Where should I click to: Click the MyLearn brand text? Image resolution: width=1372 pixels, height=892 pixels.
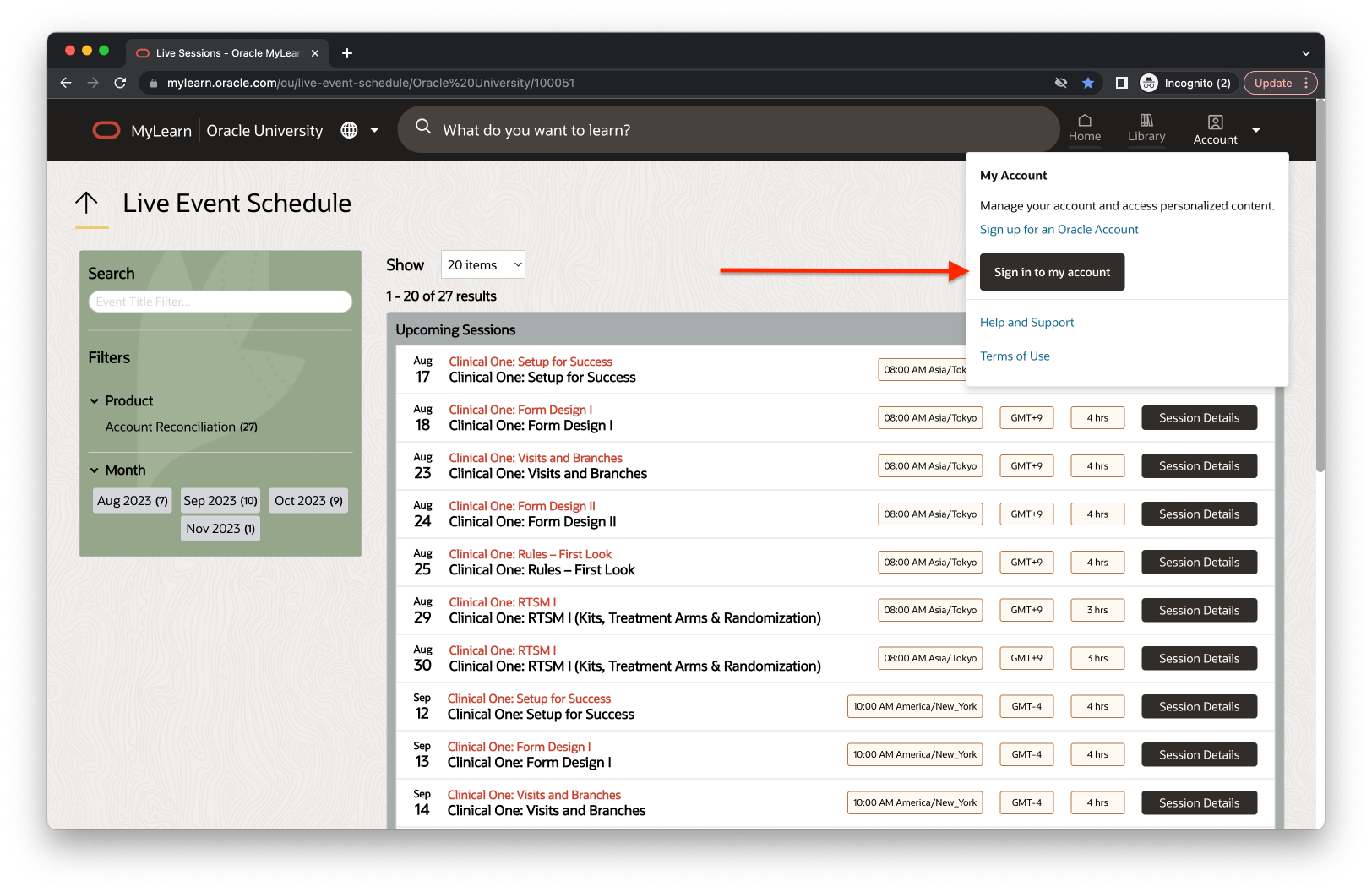pyautogui.click(x=161, y=131)
